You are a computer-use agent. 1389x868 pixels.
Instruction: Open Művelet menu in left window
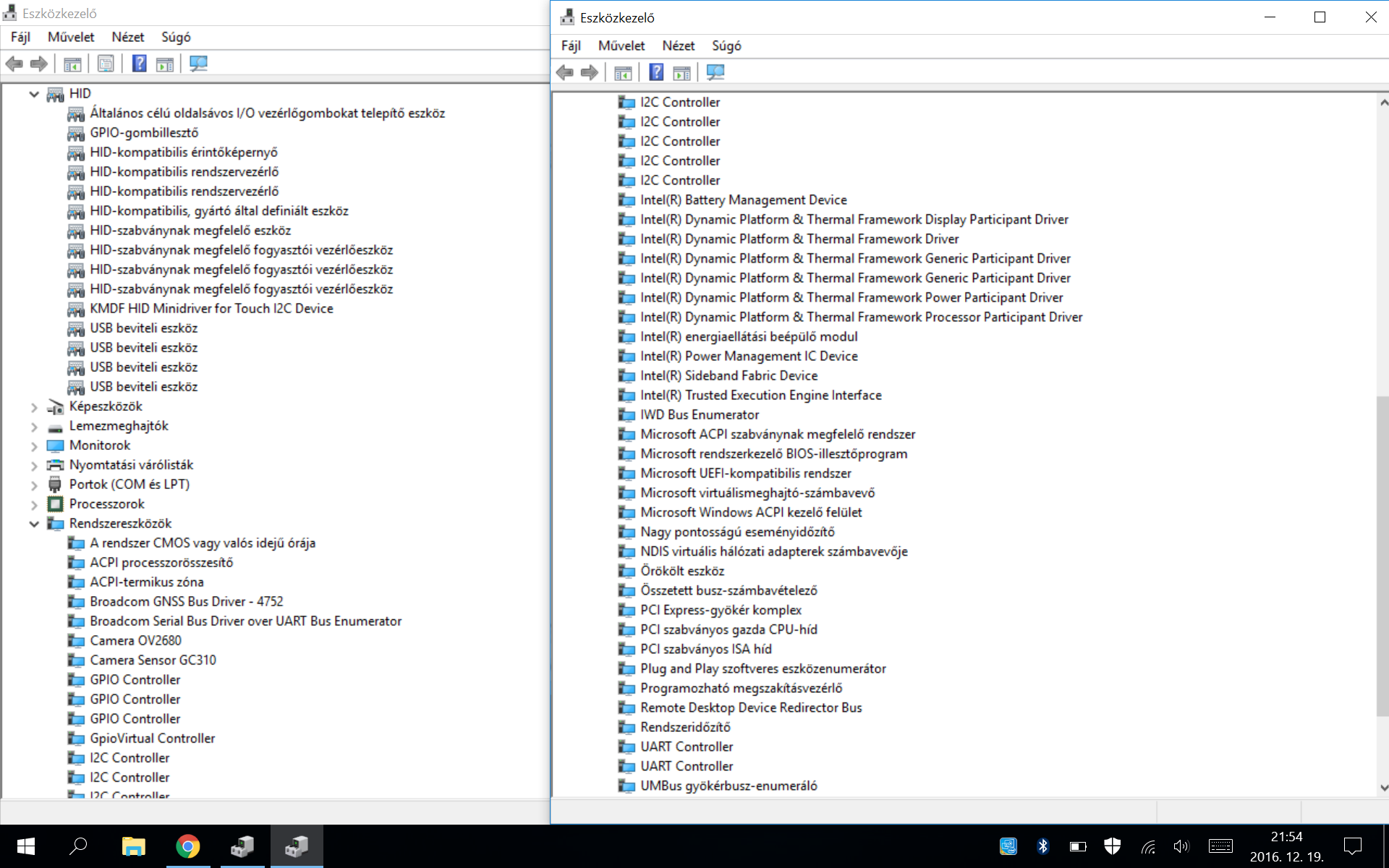71,37
